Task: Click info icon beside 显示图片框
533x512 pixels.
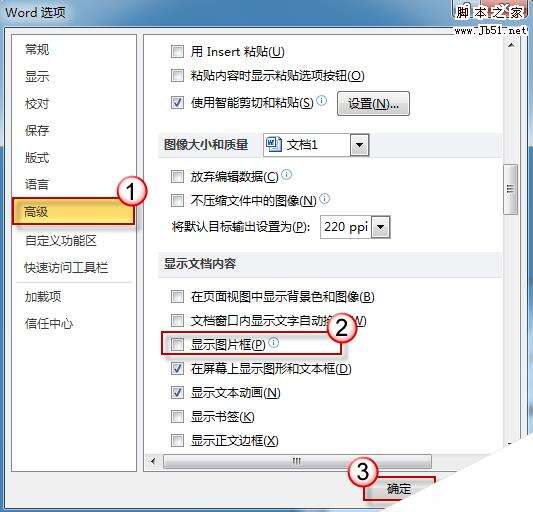Action: (274, 342)
